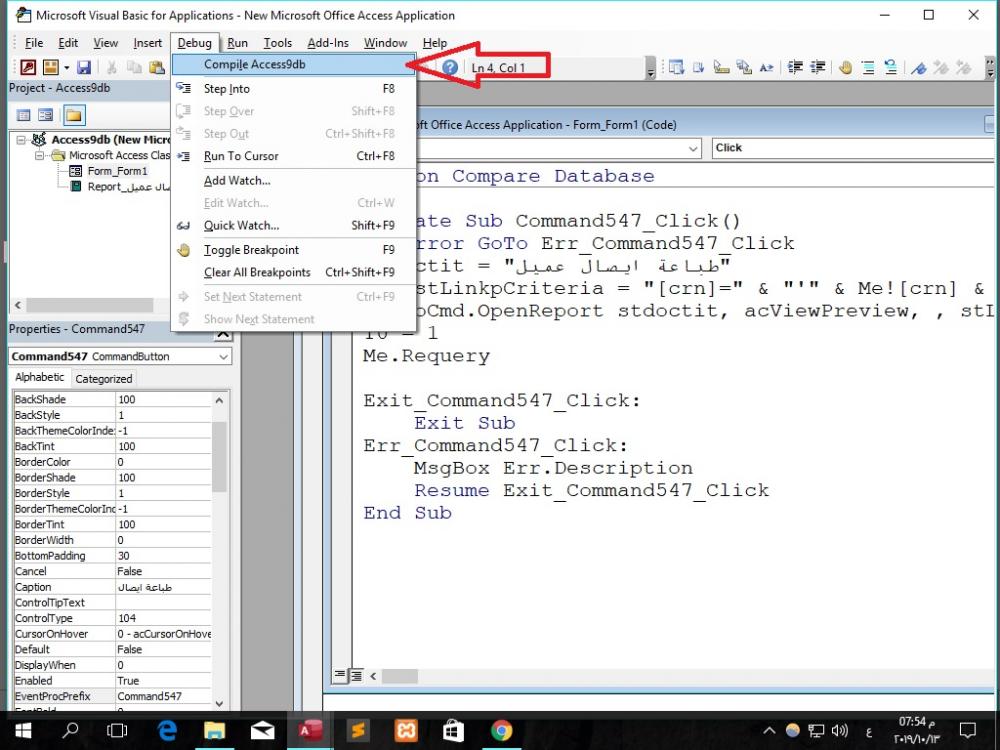1000x750 pixels.
Task: Switch to Procedure View at code window bottom
Action: tap(339, 675)
